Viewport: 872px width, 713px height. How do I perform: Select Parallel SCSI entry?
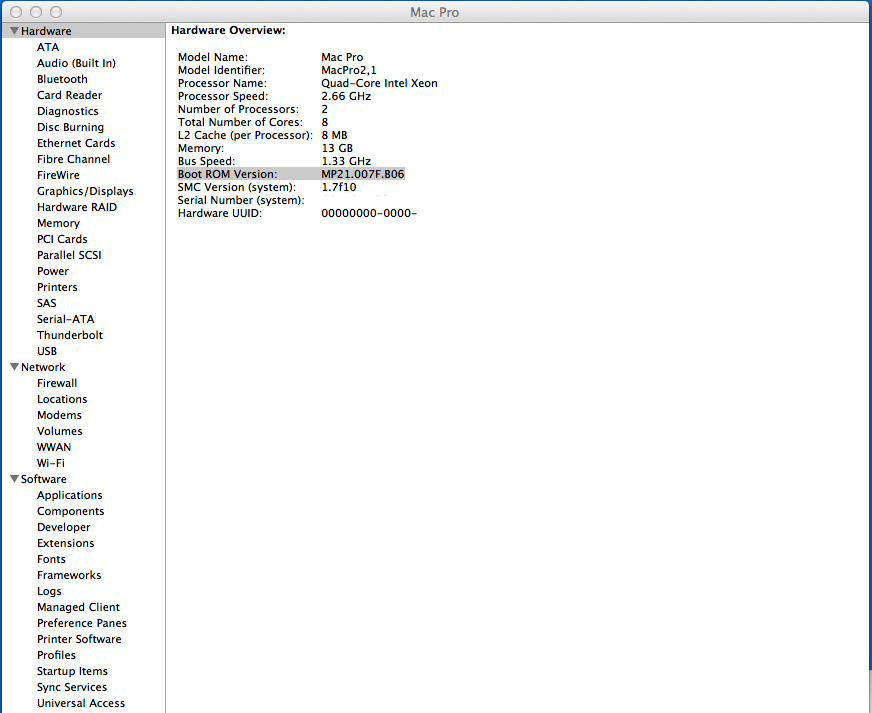(69, 255)
